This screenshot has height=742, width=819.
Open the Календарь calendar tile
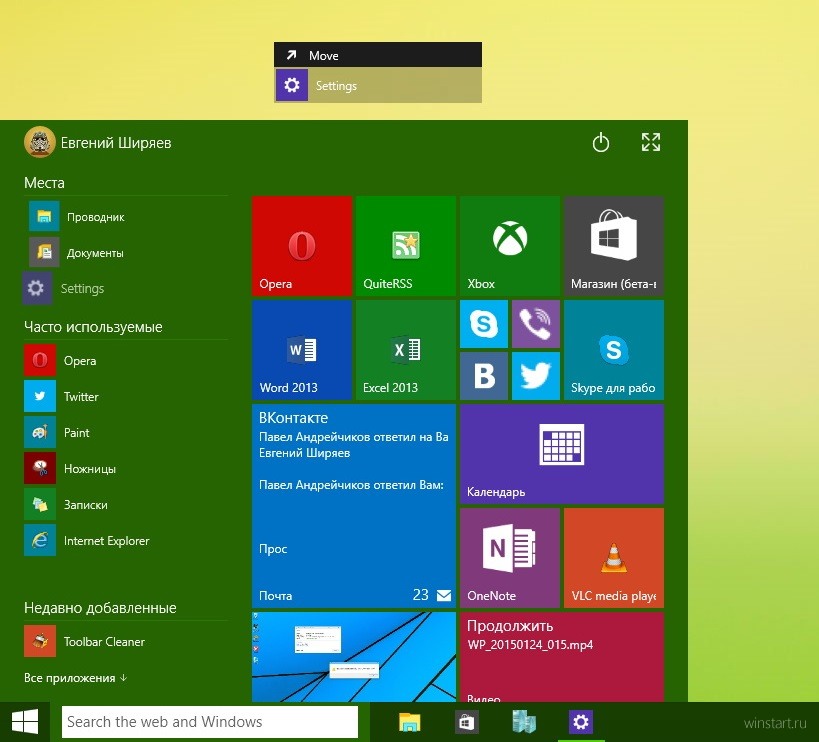[561, 454]
